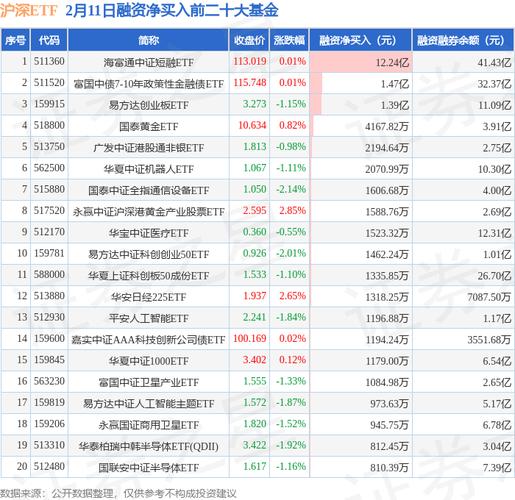Click closing price 100.169
The height and width of the screenshot is (500, 515).
click(x=250, y=339)
